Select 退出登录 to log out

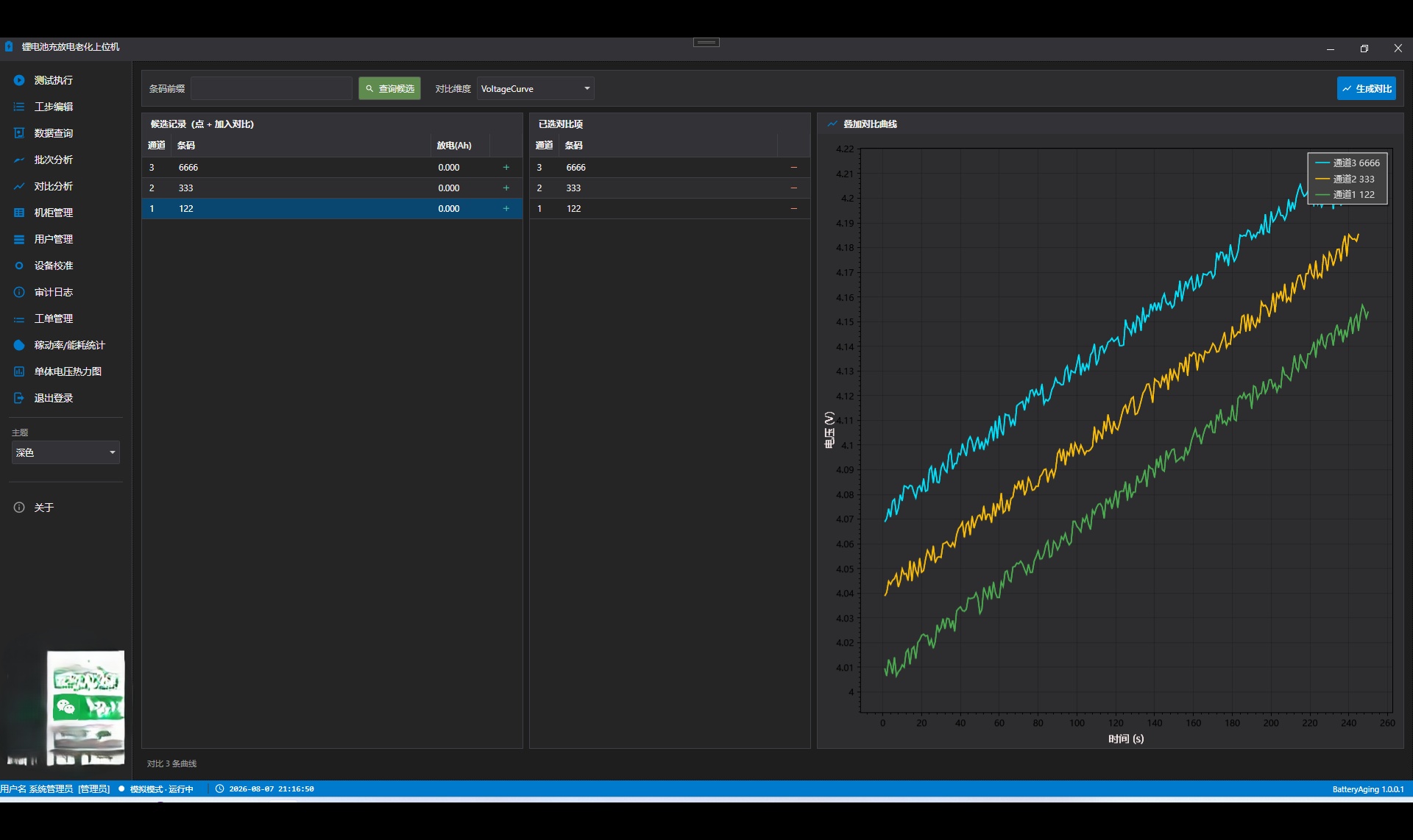(x=53, y=398)
